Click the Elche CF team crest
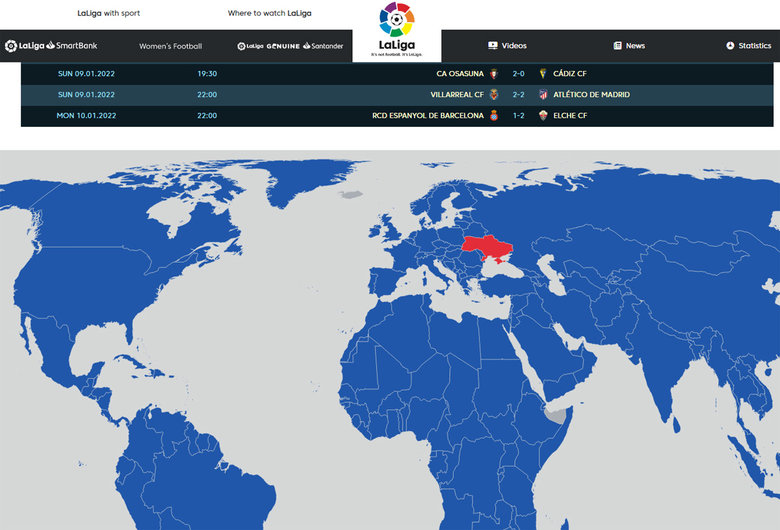The width and height of the screenshot is (780, 530). [x=543, y=115]
